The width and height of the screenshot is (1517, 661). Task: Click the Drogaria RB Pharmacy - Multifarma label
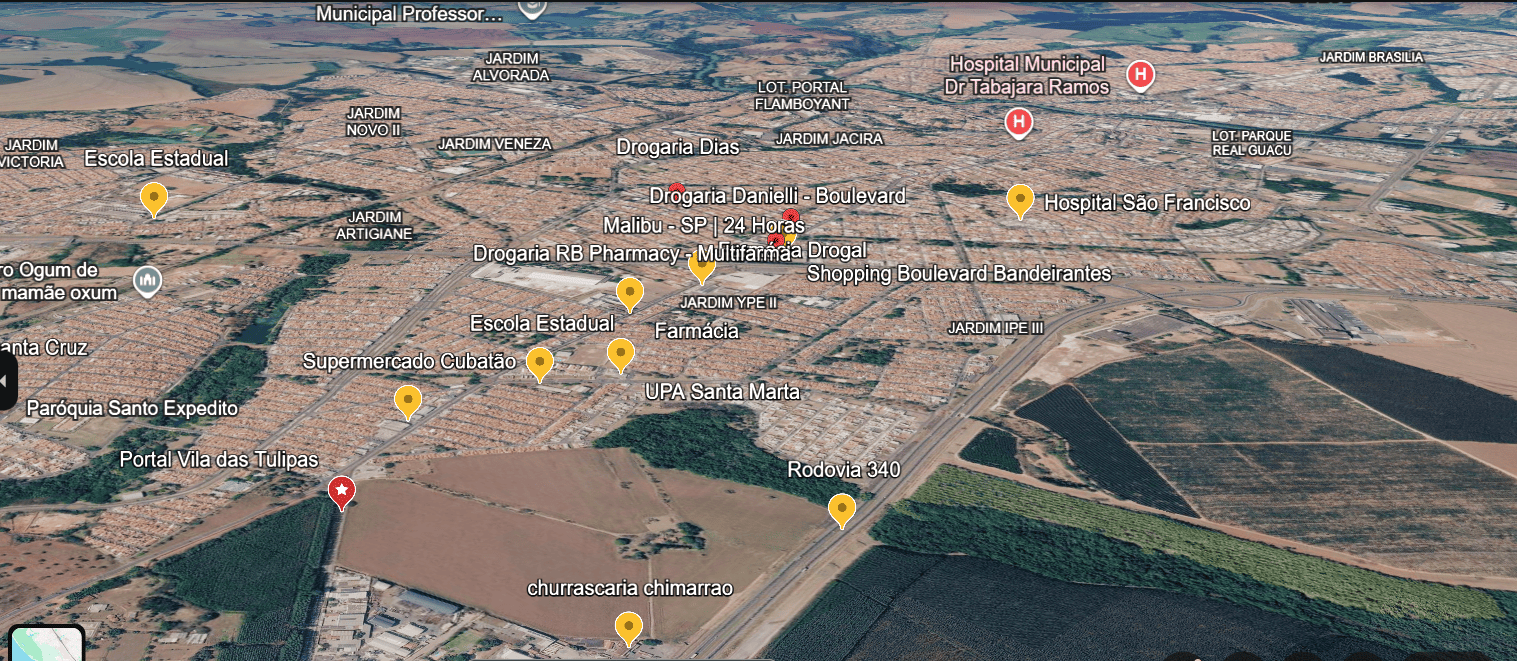[632, 253]
